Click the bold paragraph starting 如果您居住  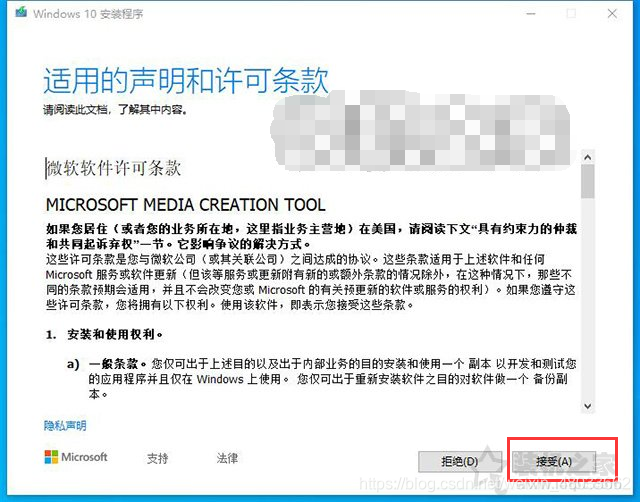pyautogui.click(x=311, y=236)
